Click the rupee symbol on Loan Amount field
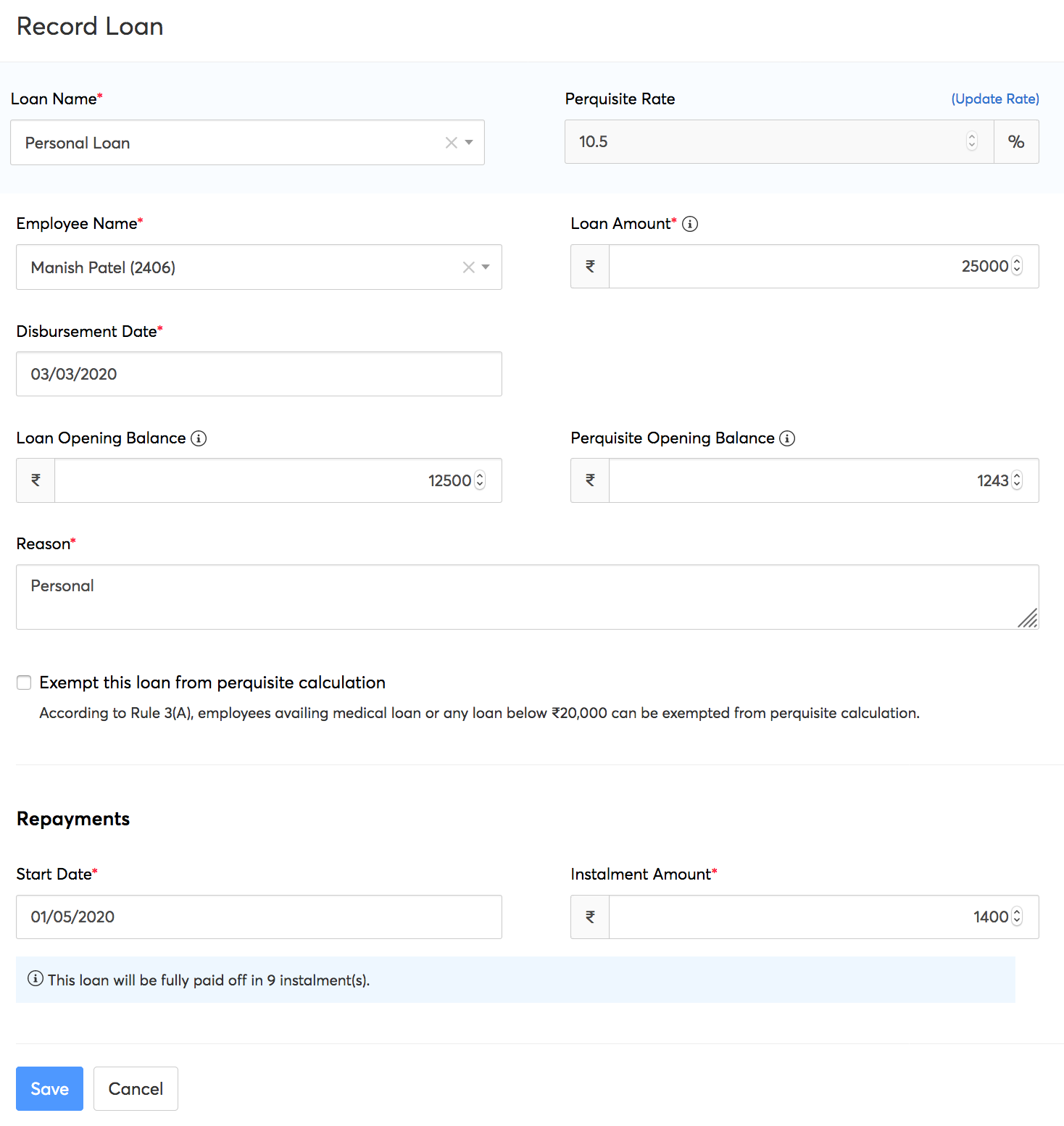This screenshot has height=1126, width=1064. (x=589, y=266)
